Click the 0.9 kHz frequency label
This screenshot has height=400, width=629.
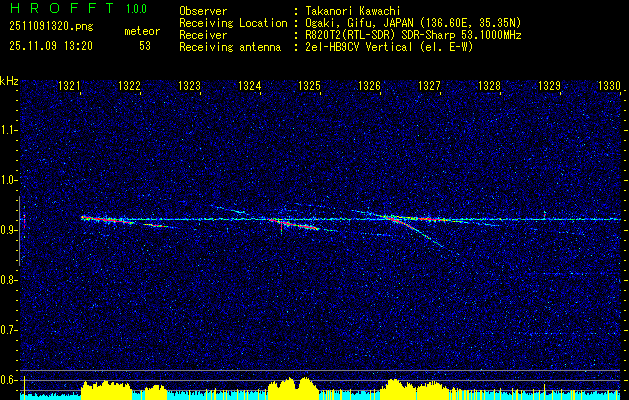click(8, 230)
